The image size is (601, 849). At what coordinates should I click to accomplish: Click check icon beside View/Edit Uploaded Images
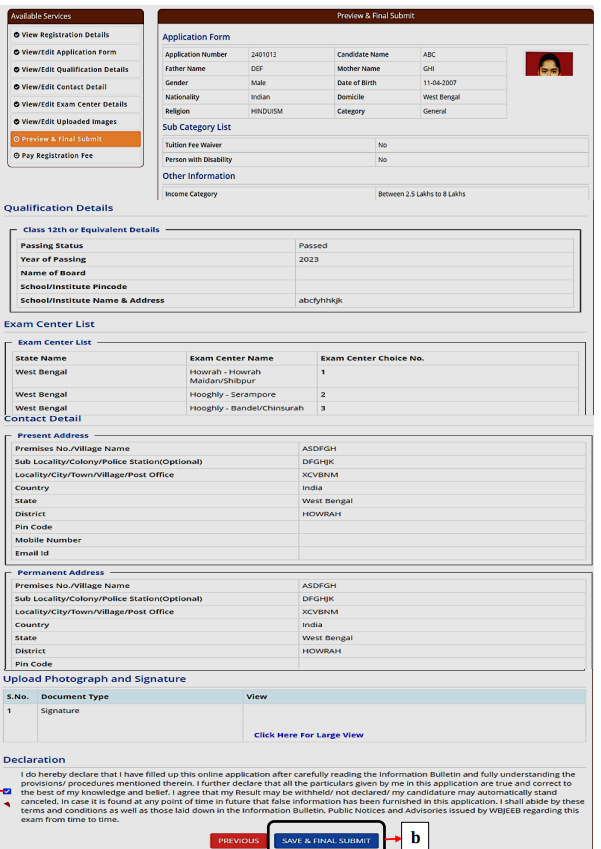point(15,121)
